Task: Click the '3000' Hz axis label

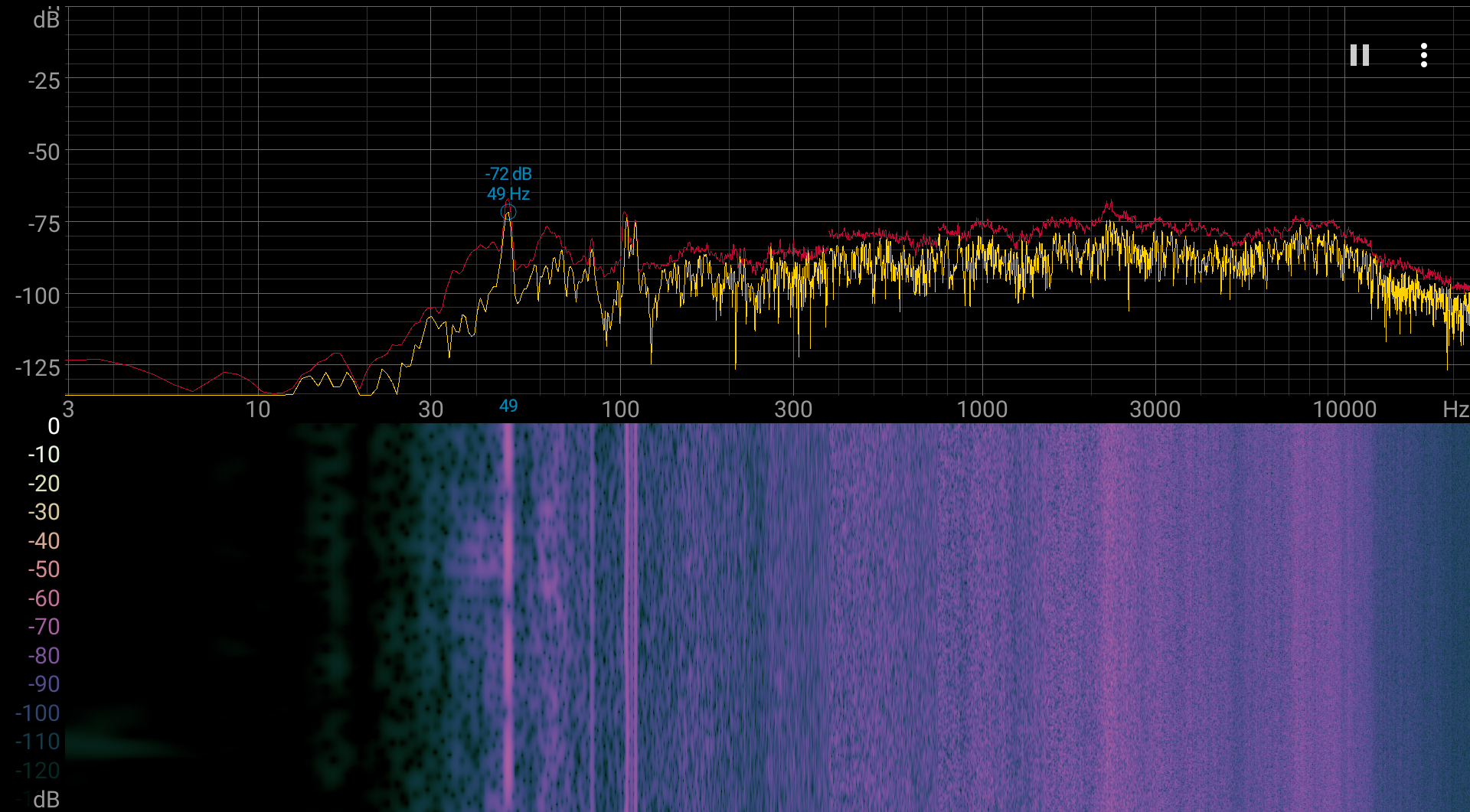Action: click(1155, 409)
